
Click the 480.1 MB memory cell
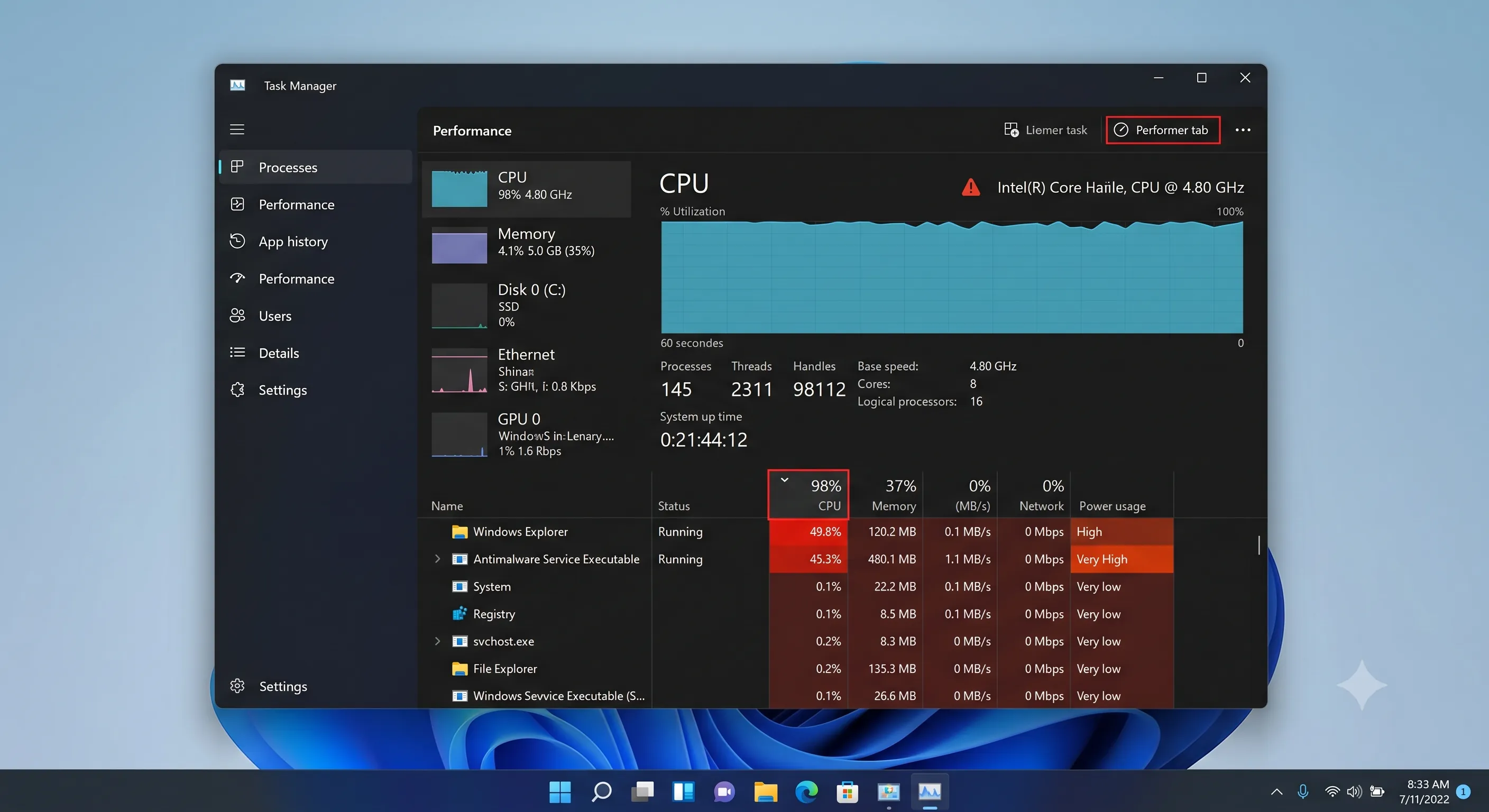tap(886, 559)
